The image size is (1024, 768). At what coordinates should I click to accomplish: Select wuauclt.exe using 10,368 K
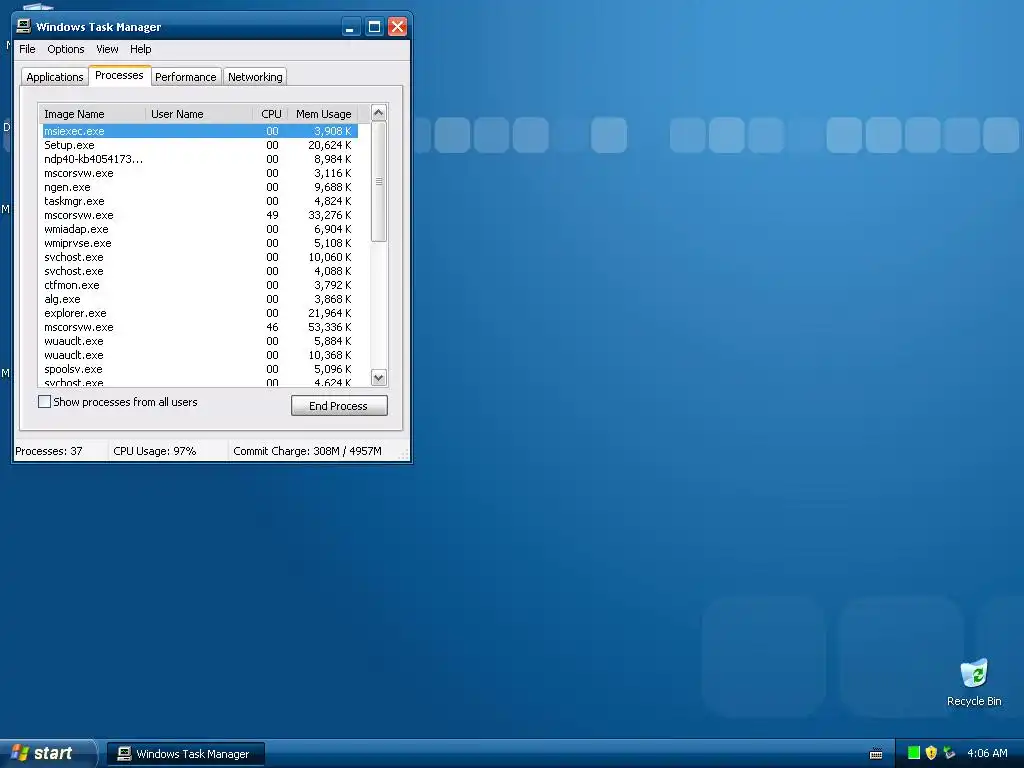[200, 355]
